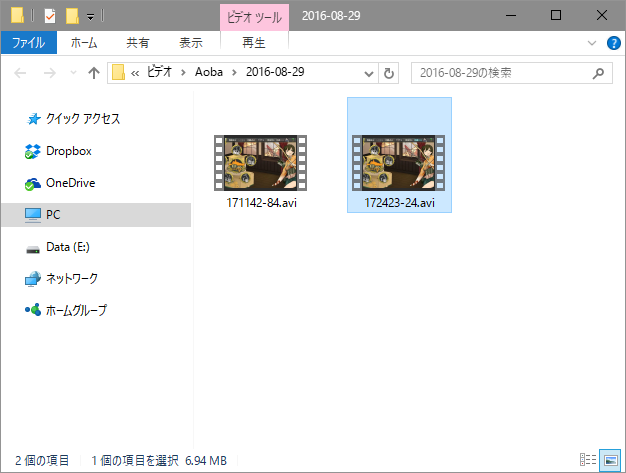This screenshot has width=626, height=473.
Task: Click the 172423-24.avi file name
Action: tap(399, 203)
